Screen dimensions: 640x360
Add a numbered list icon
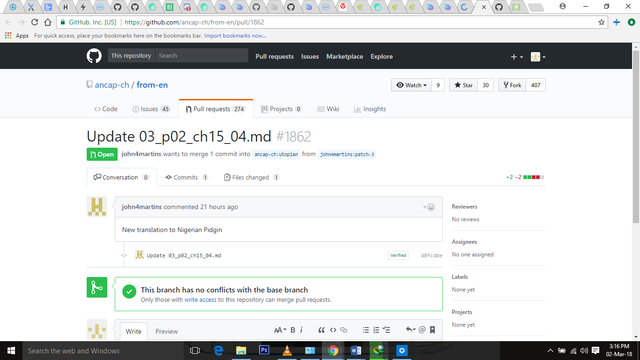tap(376, 330)
